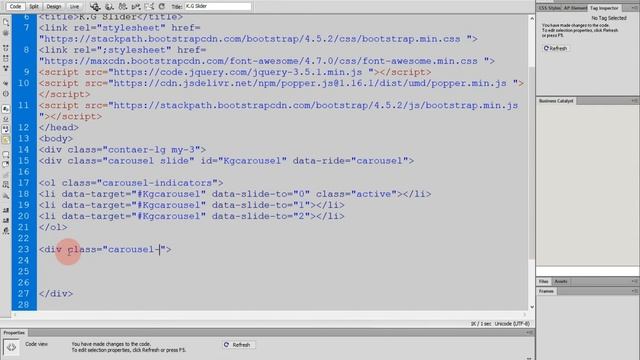Select the Business Catalyst tab
This screenshot has height=360, width=640.
[x=556, y=101]
